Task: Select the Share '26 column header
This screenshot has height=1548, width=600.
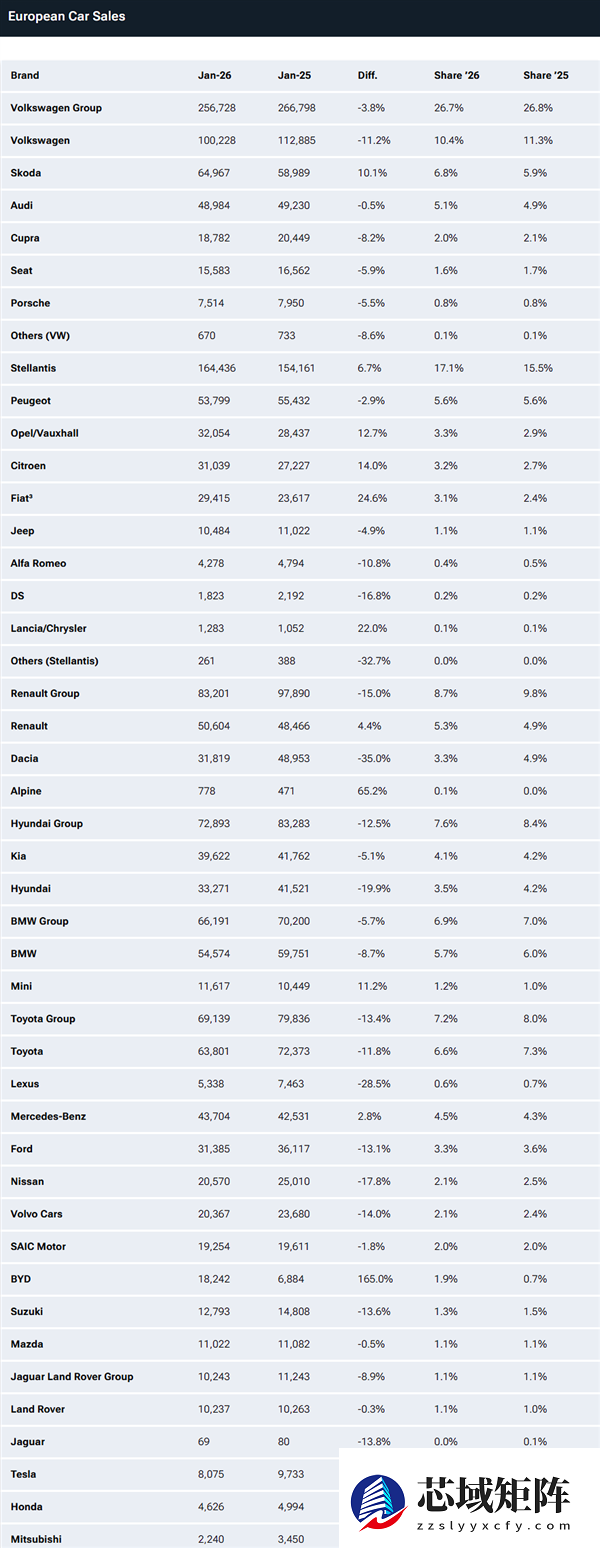Action: (x=456, y=75)
